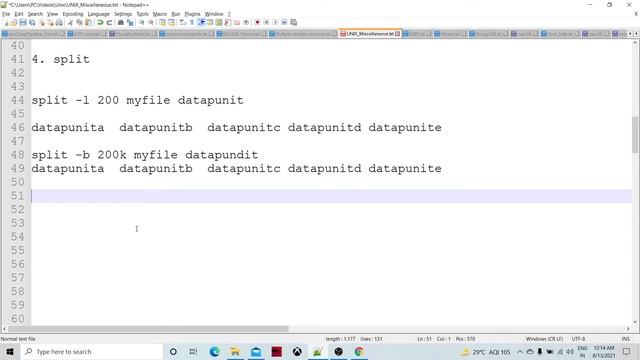Click 'datapunita' on line 46
Screen dimensions: 640x360
click(x=68, y=127)
